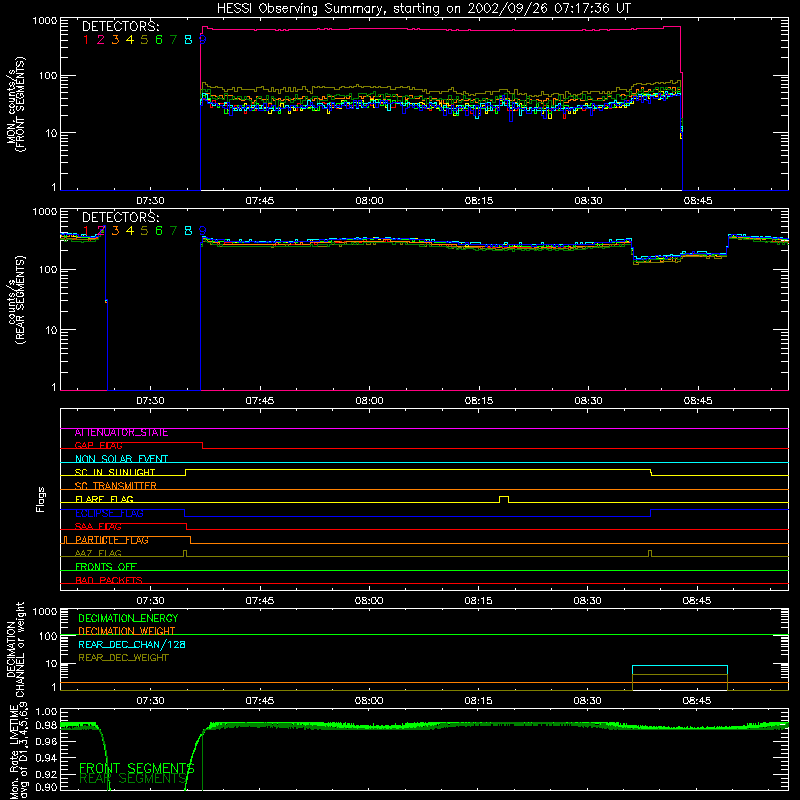
Task: Click the MON. counts/s (FRONT SEGMENTS) axis title
Action: [x=15, y=104]
